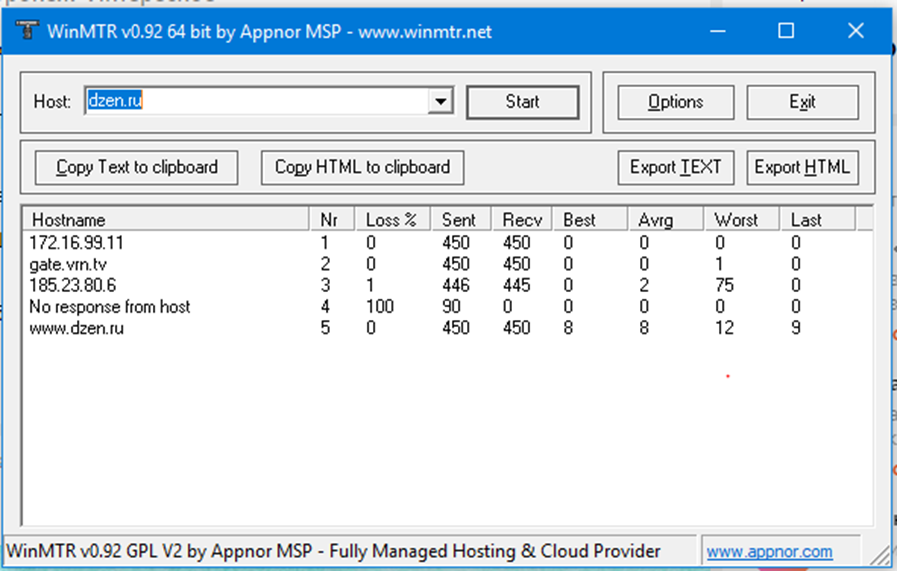Open the www.appnor.com link
This screenshot has width=897, height=571.
(769, 552)
